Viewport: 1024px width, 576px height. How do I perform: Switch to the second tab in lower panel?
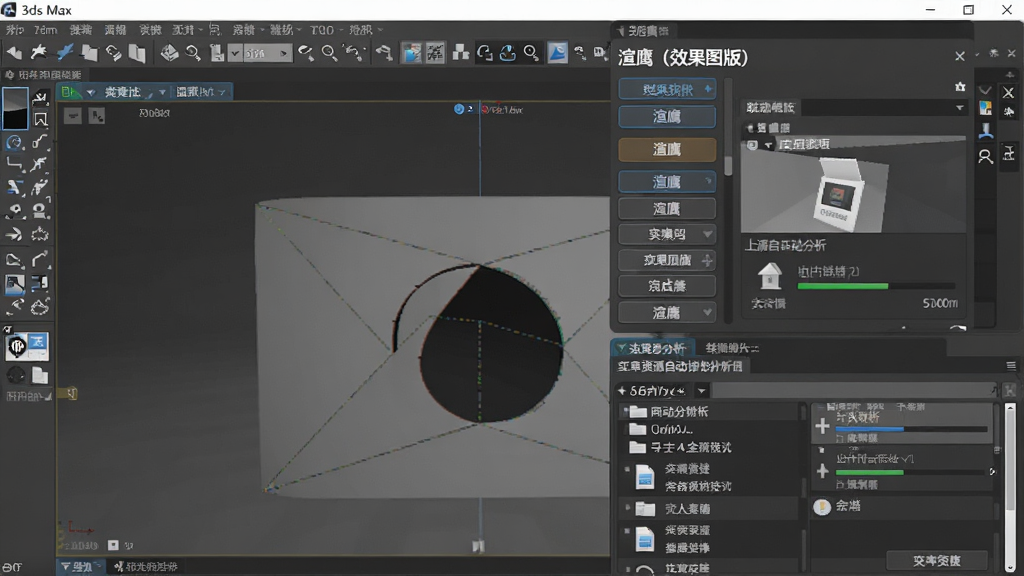tap(732, 348)
